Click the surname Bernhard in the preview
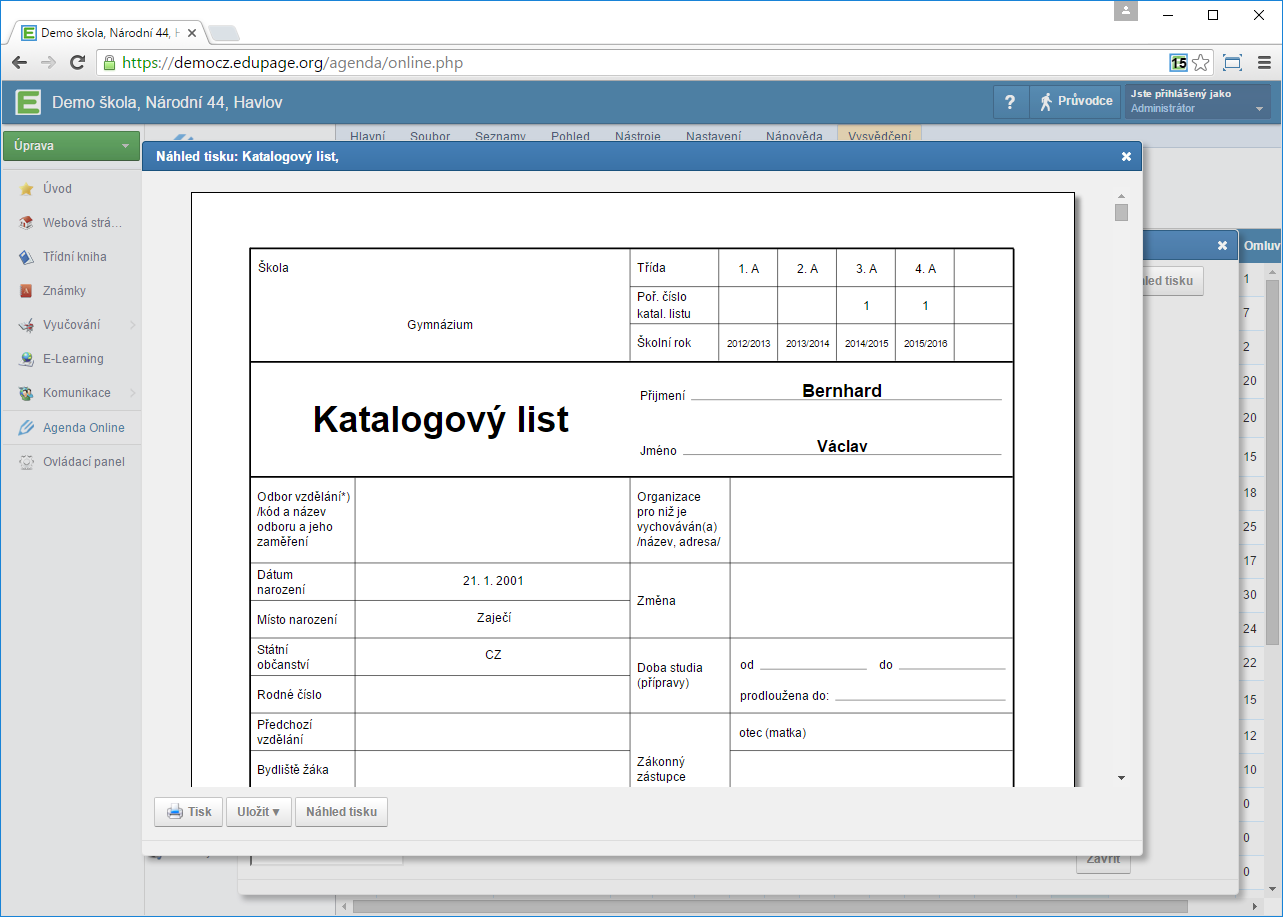 [x=842, y=391]
